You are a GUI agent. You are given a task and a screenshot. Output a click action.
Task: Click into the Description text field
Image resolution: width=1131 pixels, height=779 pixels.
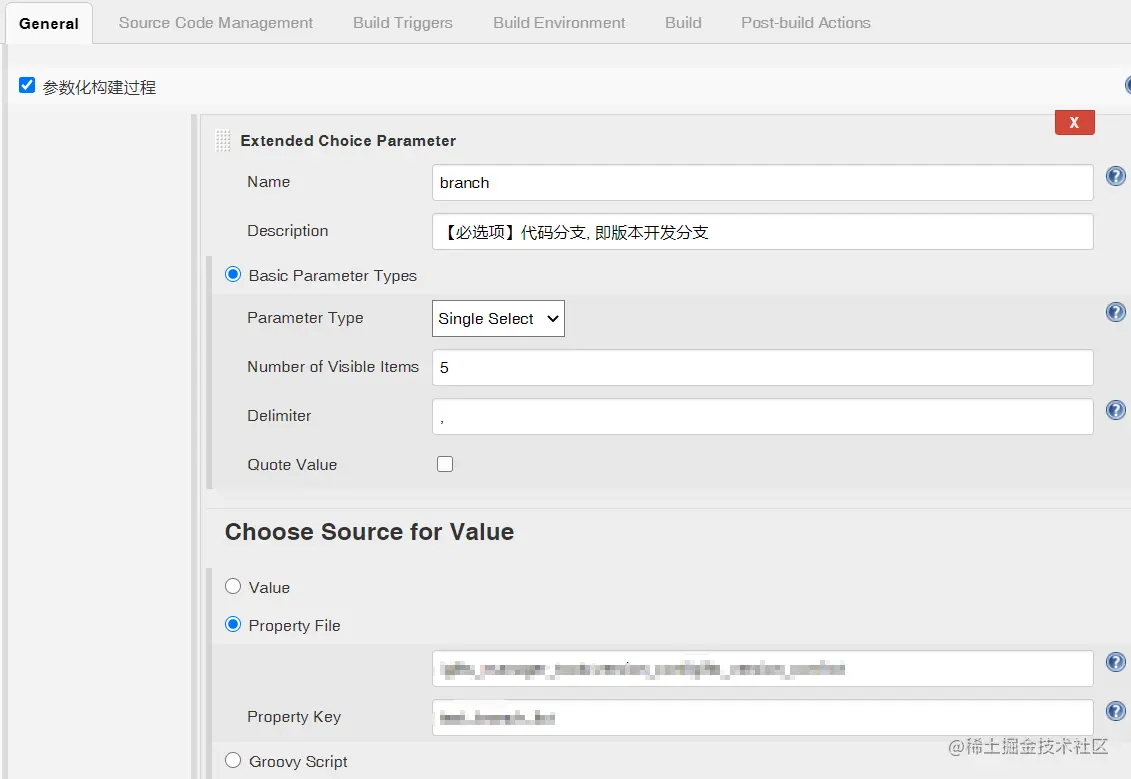(762, 232)
